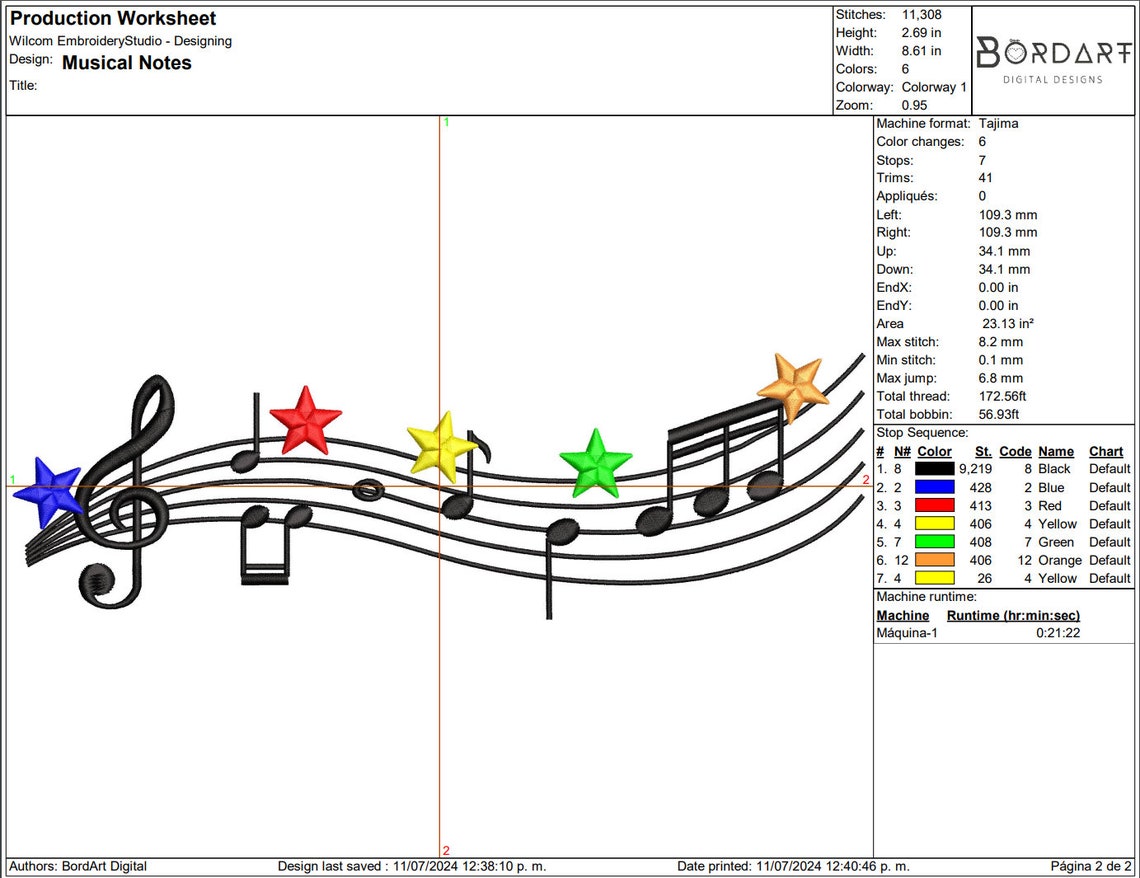Click the 'Colorway 1' value
Screen dimensions: 1140x878
pos(934,87)
